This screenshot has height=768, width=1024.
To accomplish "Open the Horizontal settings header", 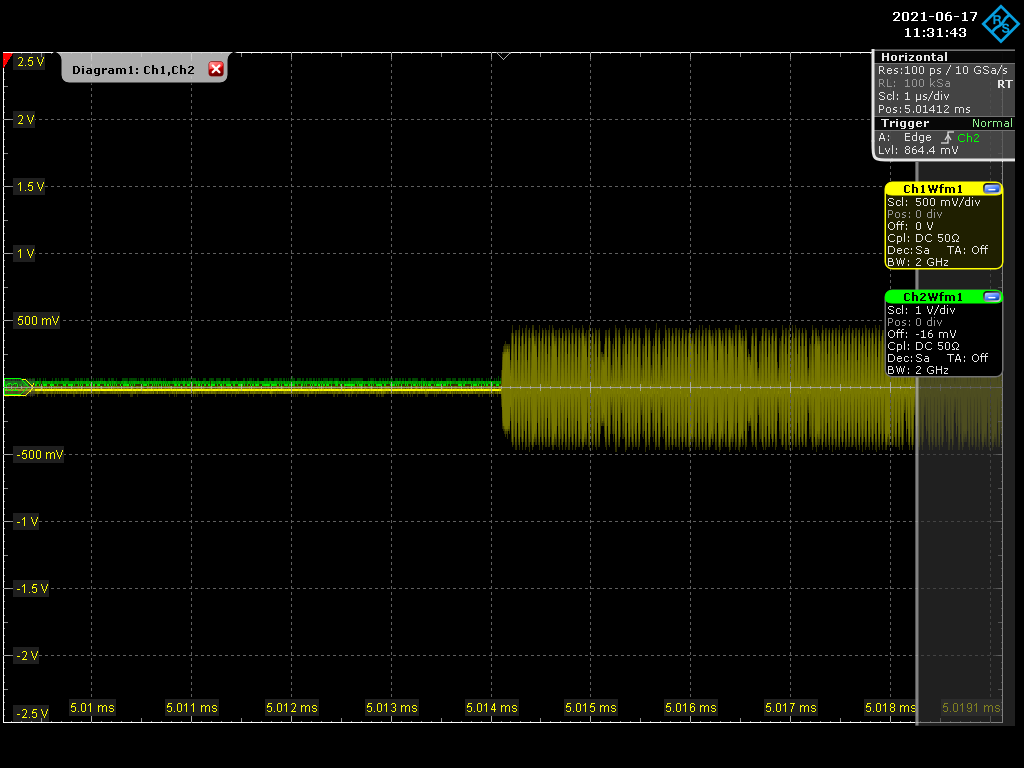I will 914,57.
